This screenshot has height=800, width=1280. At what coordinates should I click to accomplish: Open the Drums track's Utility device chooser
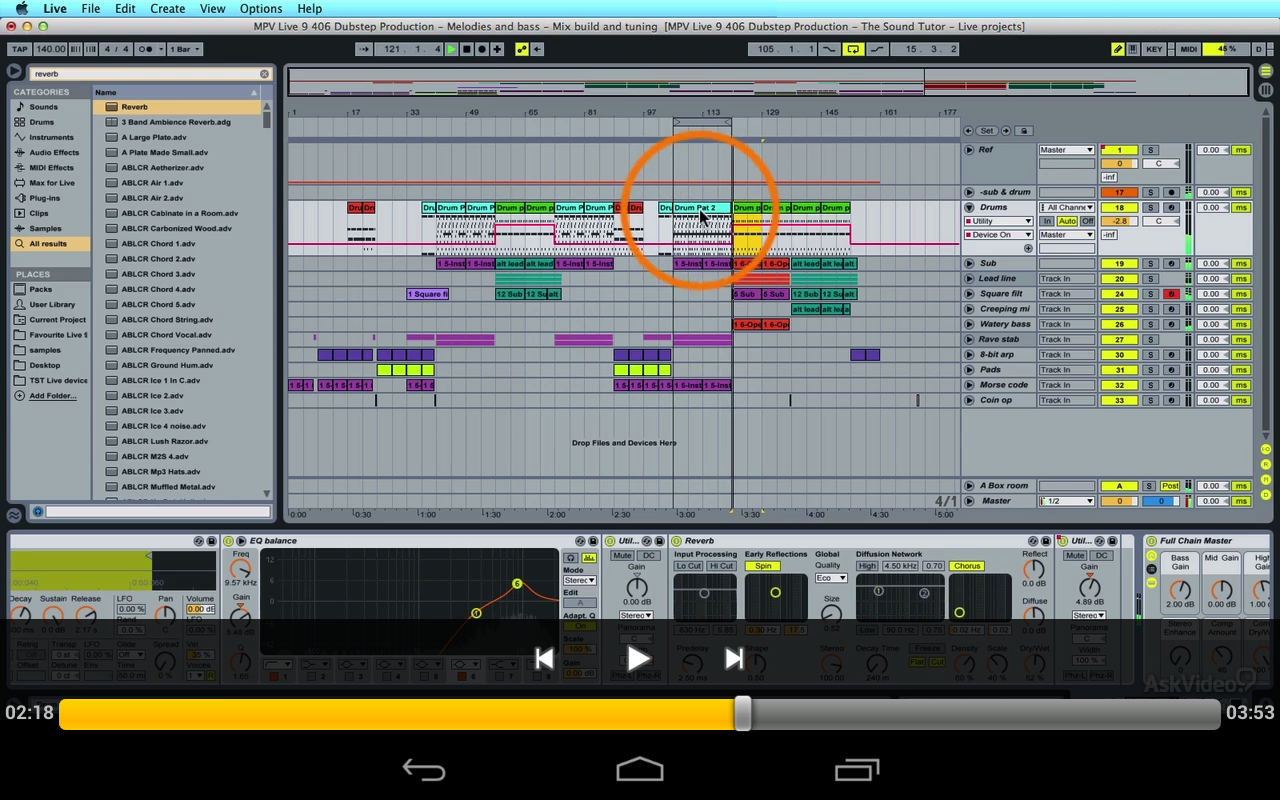[998, 221]
